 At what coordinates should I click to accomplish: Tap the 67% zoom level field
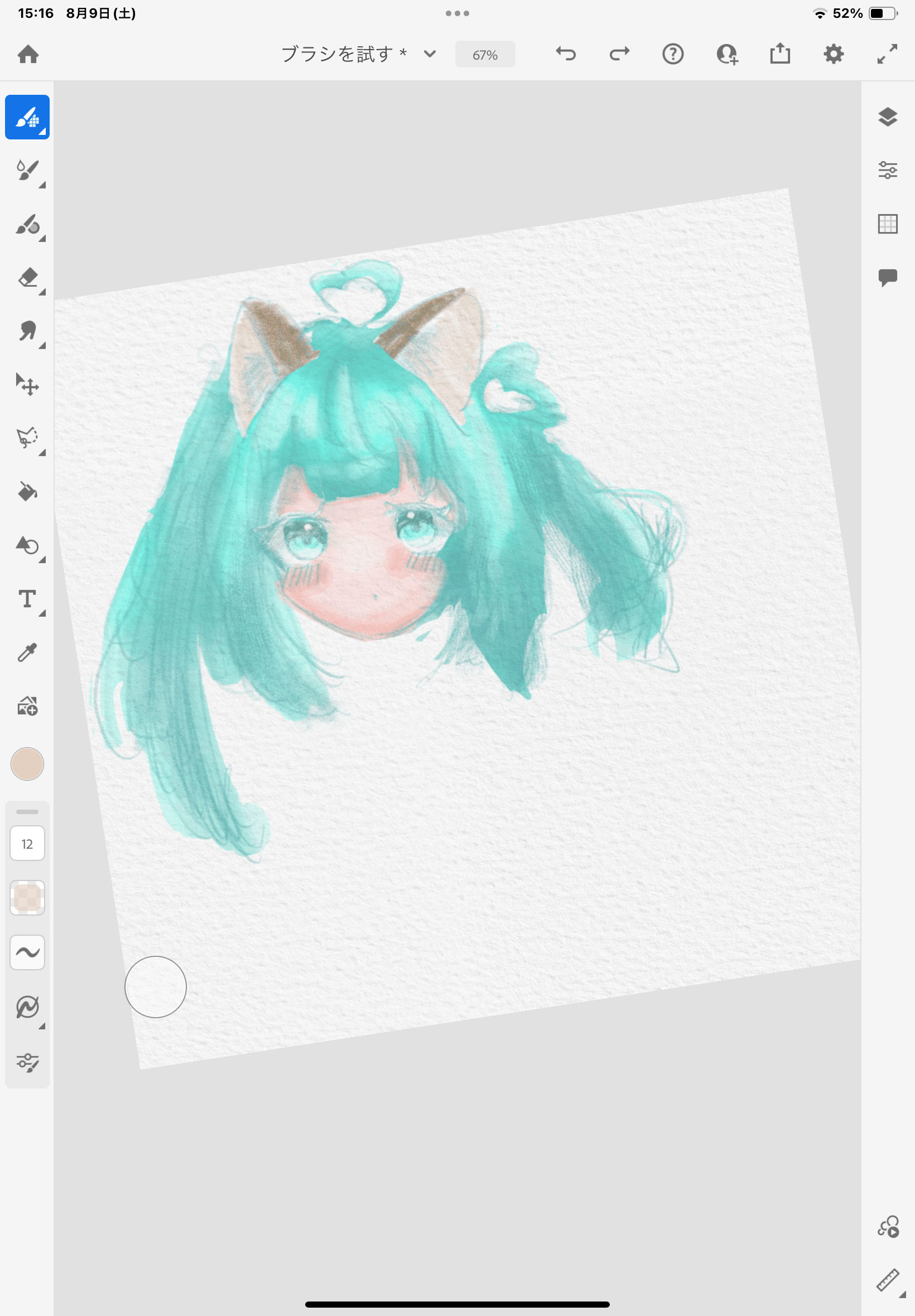coord(485,55)
